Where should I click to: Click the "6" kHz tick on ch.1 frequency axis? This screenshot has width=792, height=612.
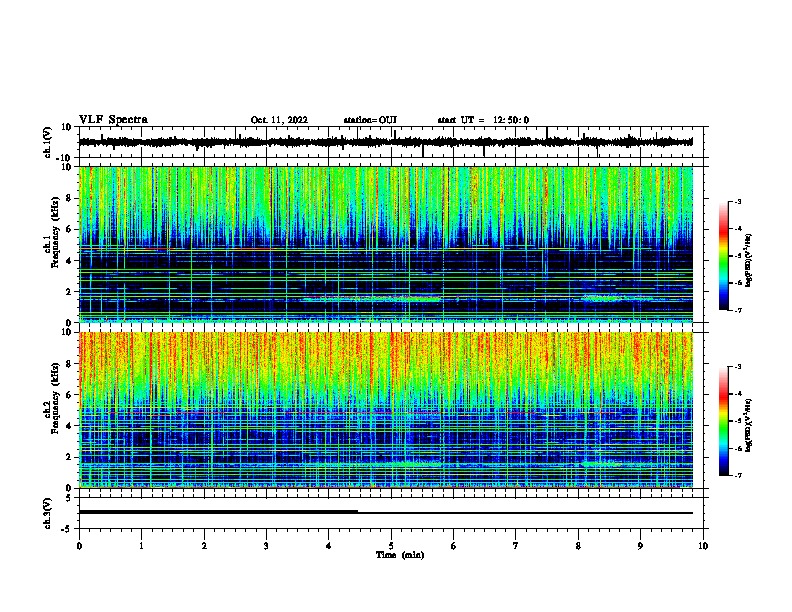[x=70, y=230]
